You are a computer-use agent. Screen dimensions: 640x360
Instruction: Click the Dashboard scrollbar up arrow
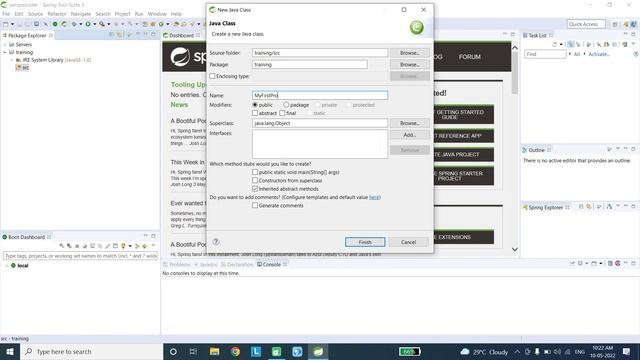pos(515,48)
